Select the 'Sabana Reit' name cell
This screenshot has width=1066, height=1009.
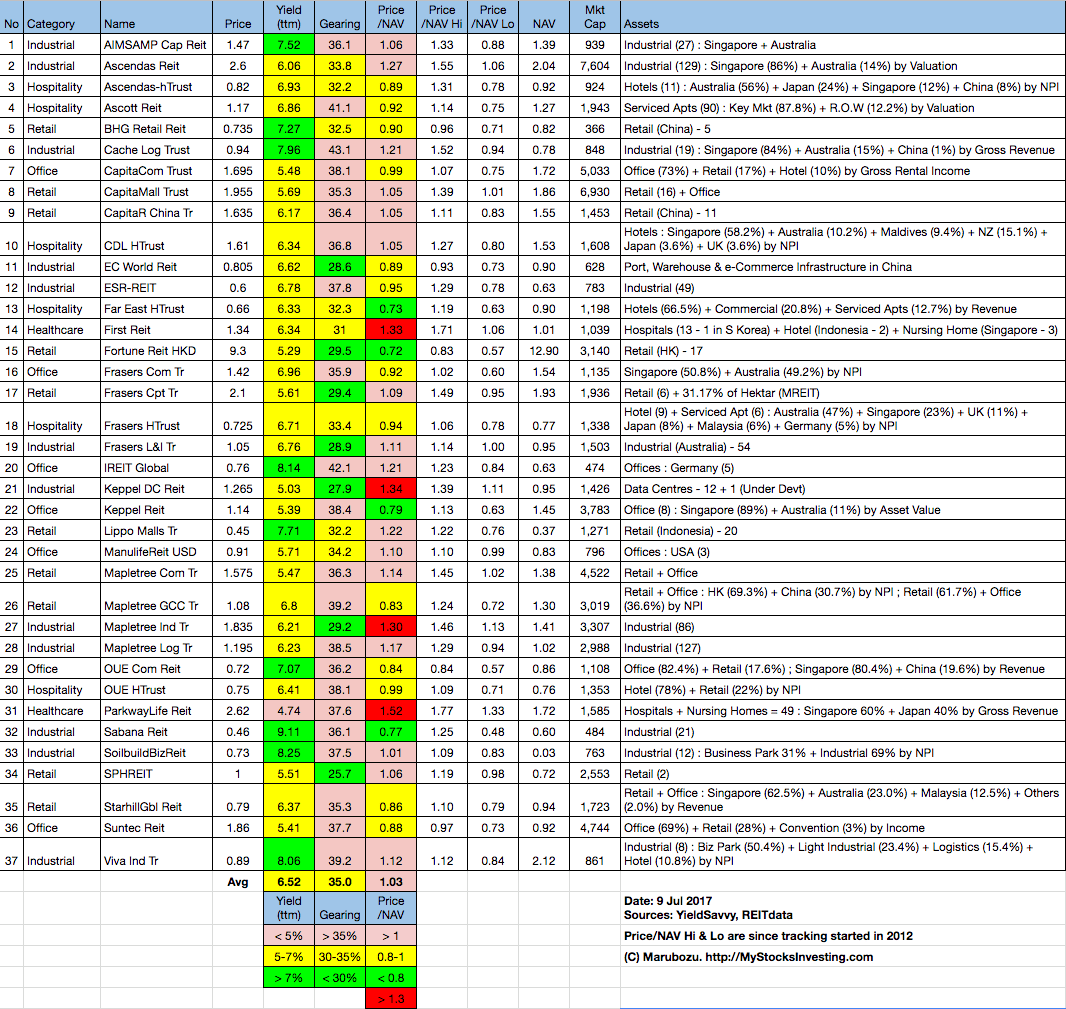[156, 733]
